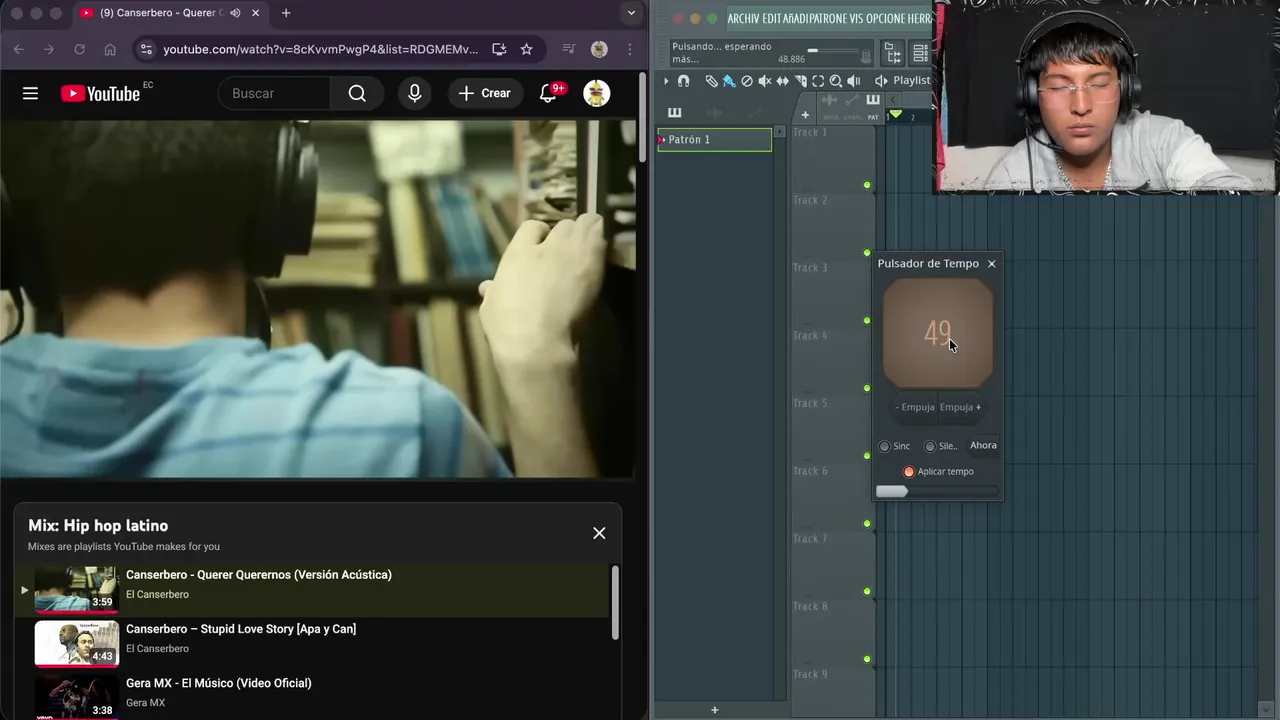Select the Delete tool in playlist toolbar

pos(747,81)
